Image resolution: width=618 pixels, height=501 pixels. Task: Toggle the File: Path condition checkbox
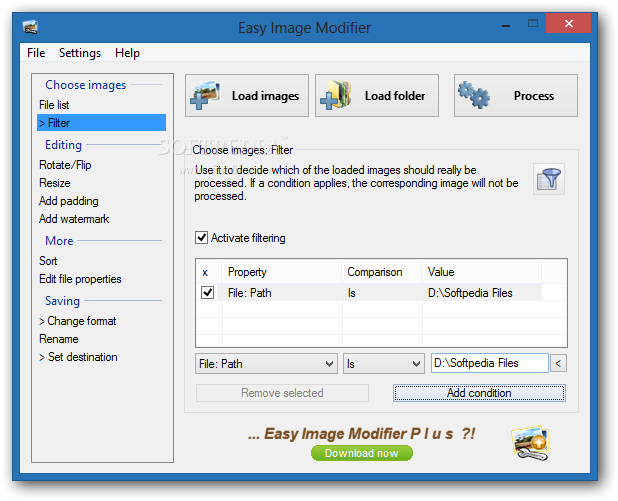point(208,292)
